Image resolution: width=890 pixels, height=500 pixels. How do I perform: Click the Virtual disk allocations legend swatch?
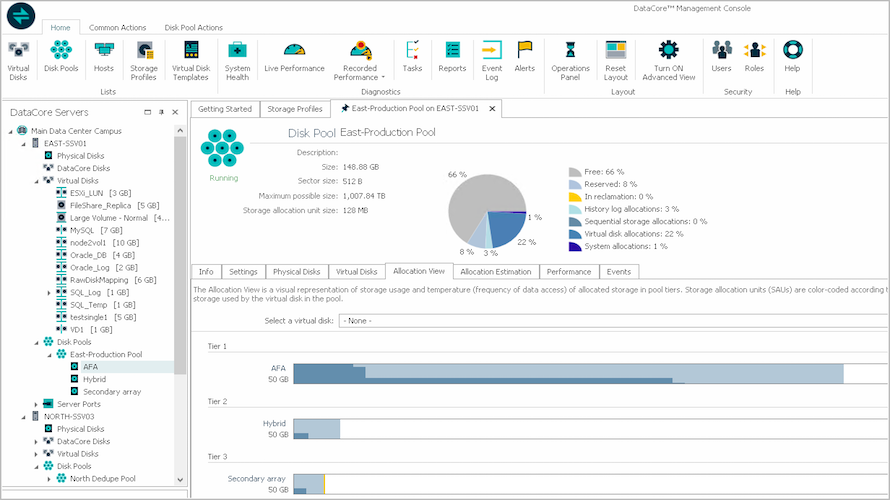click(x=574, y=234)
